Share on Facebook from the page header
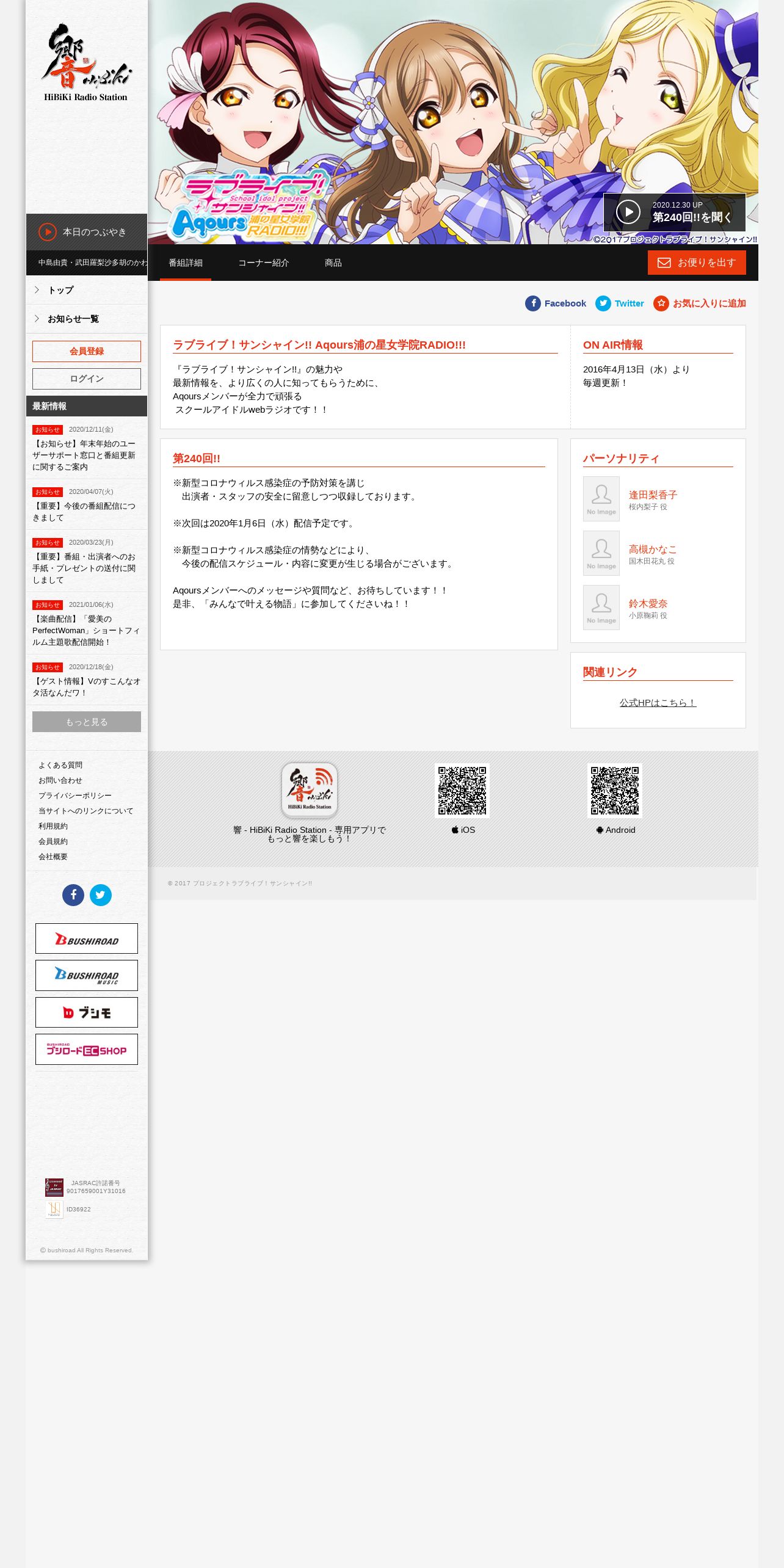 [x=555, y=303]
